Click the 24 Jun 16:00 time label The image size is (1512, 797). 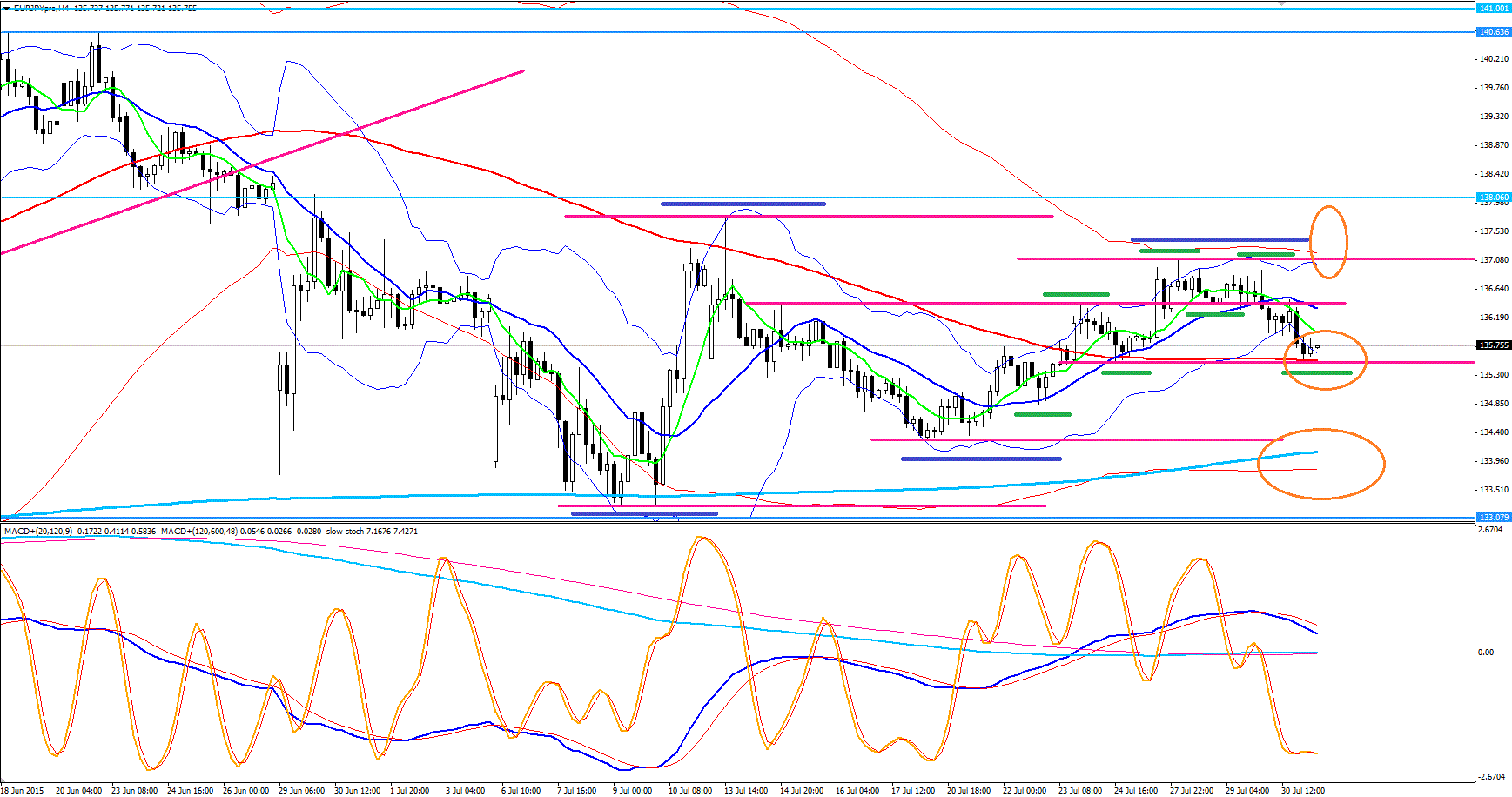coord(190,791)
